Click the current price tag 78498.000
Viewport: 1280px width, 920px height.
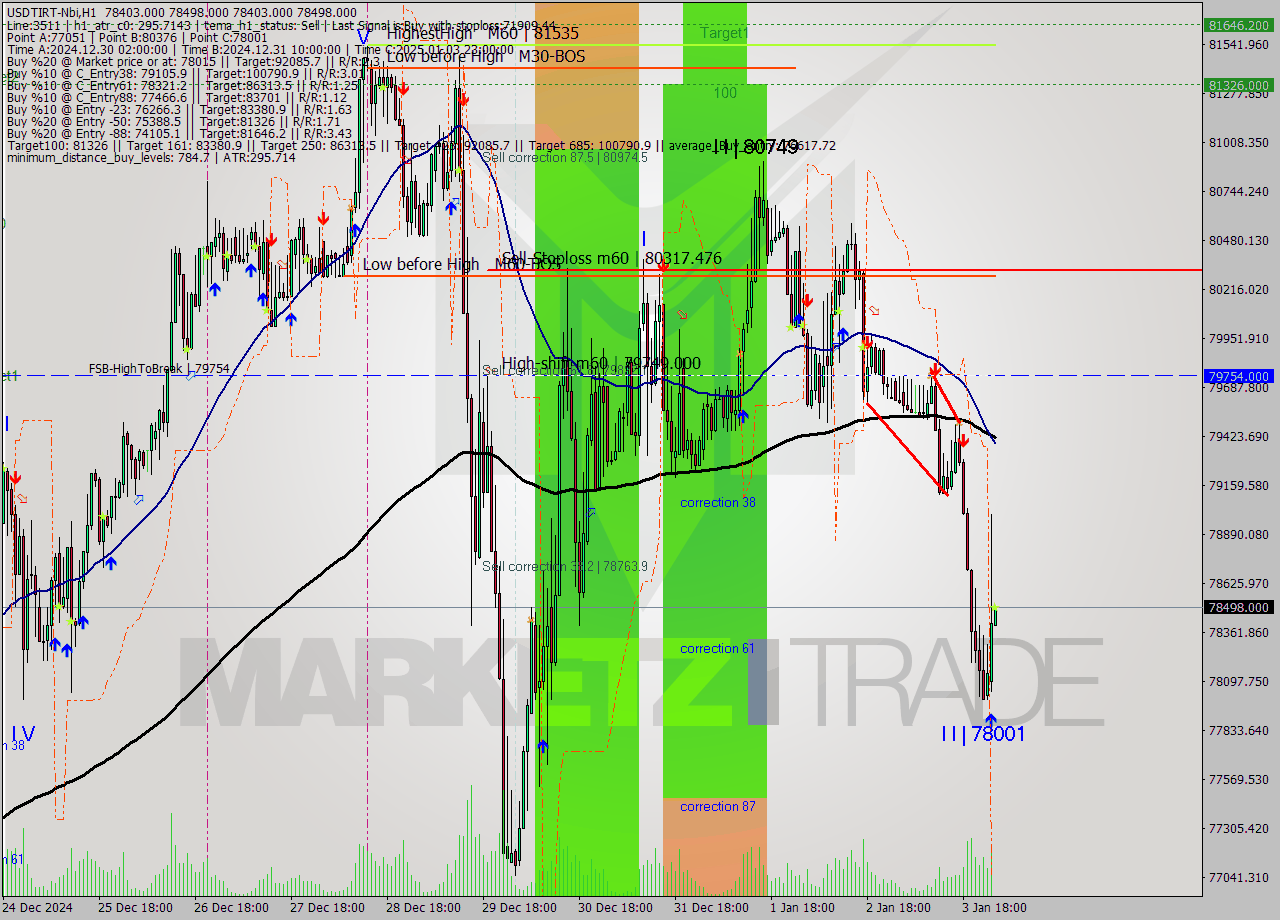coord(1239,607)
